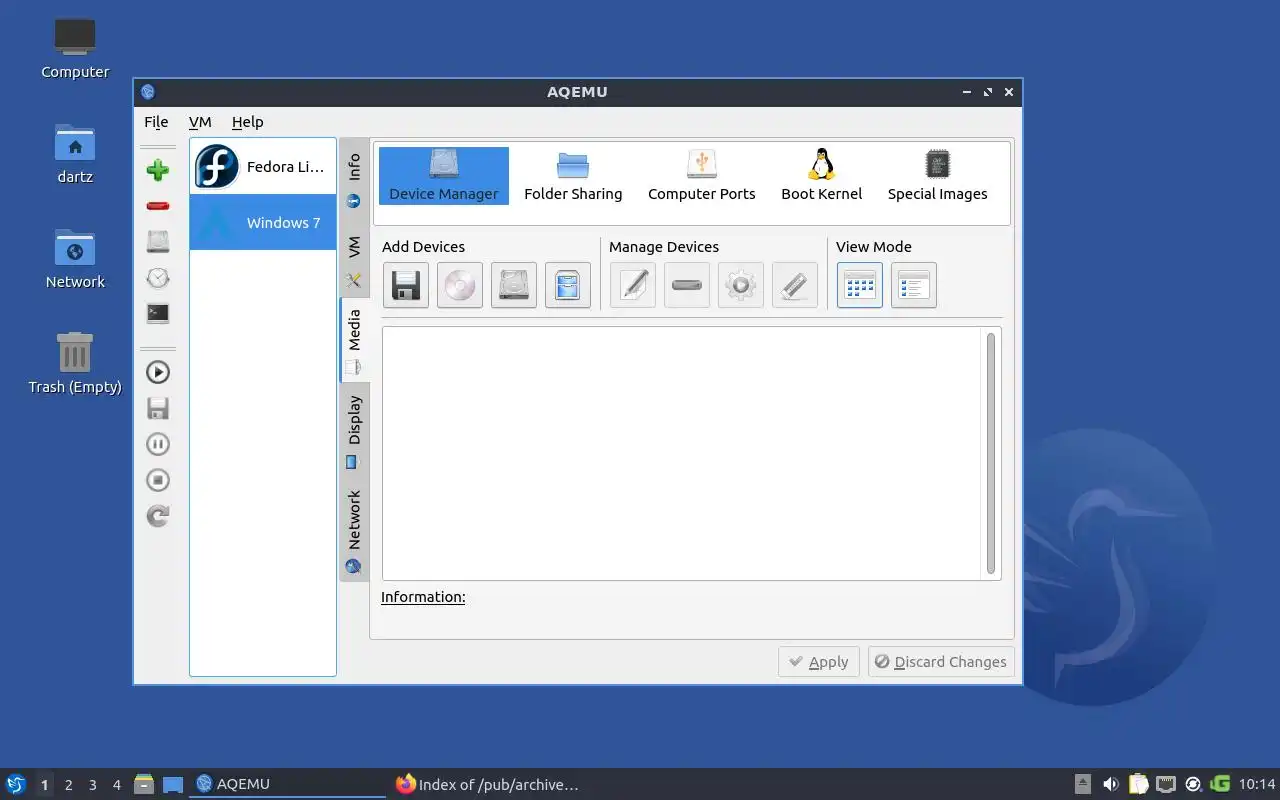Click the Apply button

[819, 662]
